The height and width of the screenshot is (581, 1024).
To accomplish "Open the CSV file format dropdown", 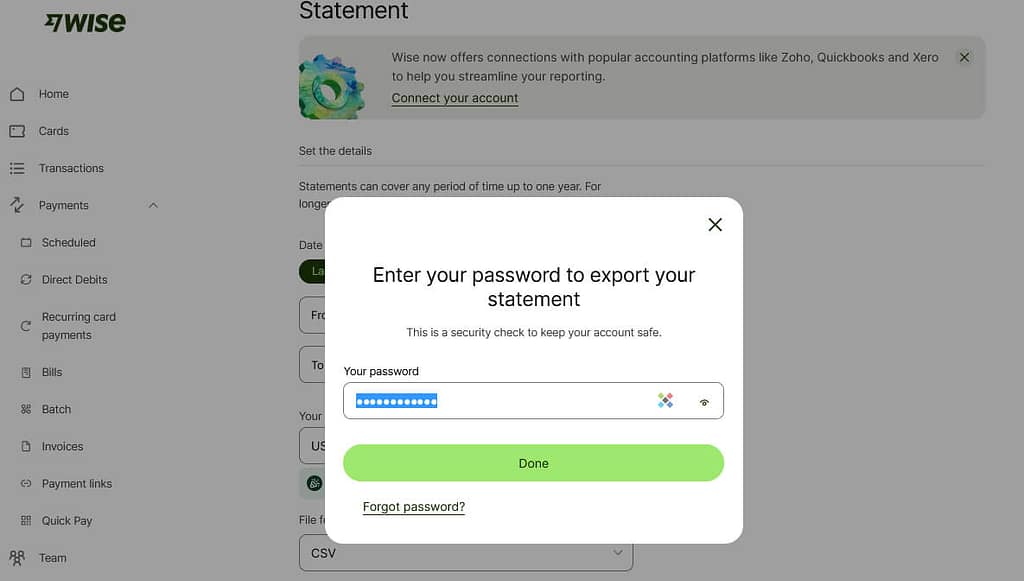I will [465, 552].
